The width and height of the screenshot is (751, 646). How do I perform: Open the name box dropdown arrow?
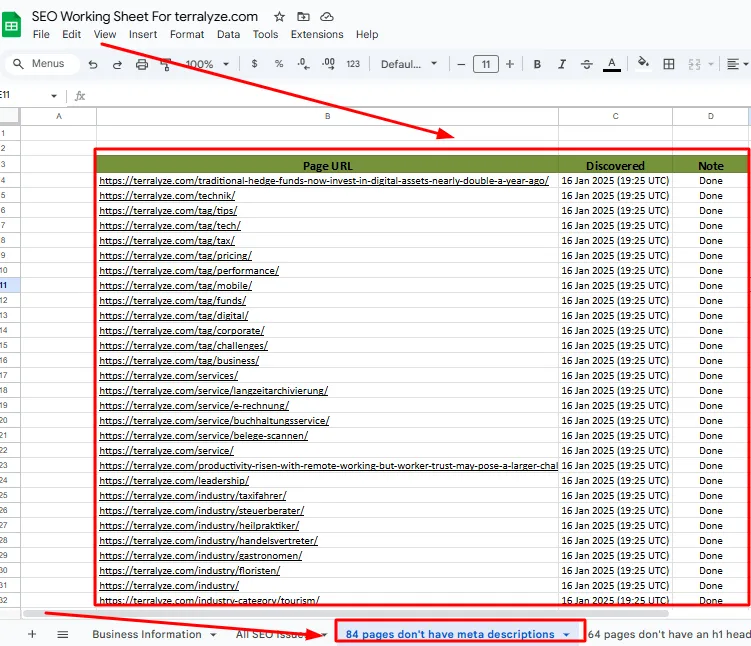click(54, 96)
